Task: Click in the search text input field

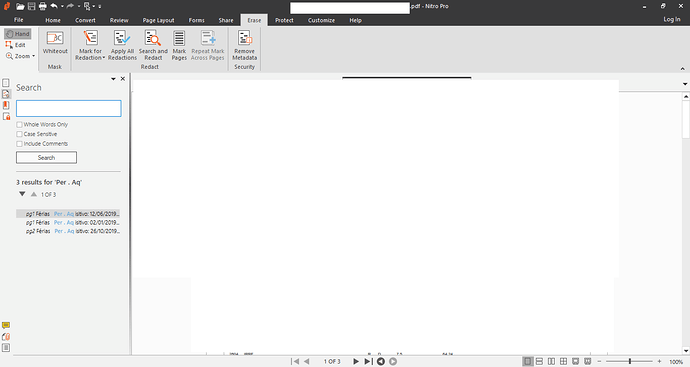Action: 69,108
